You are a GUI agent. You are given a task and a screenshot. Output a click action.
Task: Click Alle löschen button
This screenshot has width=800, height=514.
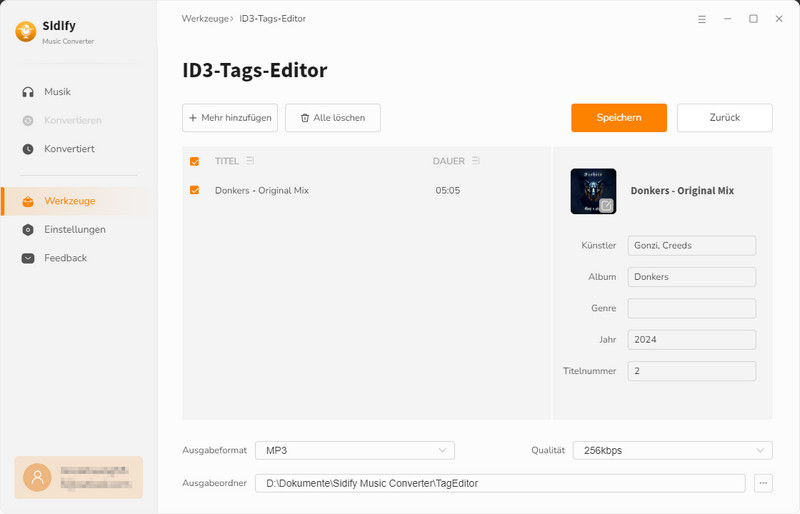[x=333, y=118]
